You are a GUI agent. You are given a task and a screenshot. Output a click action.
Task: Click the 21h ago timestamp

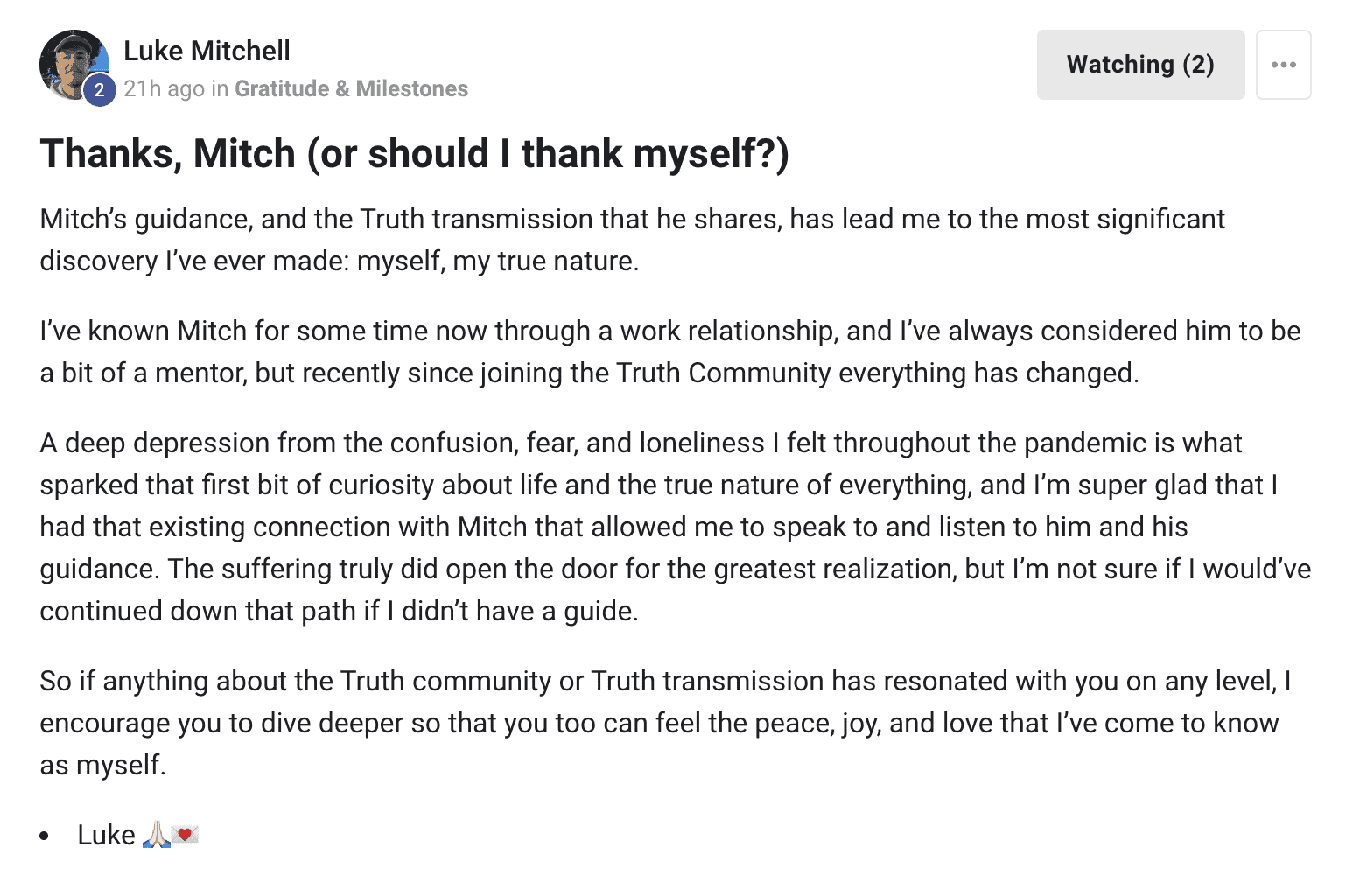pyautogui.click(x=164, y=88)
